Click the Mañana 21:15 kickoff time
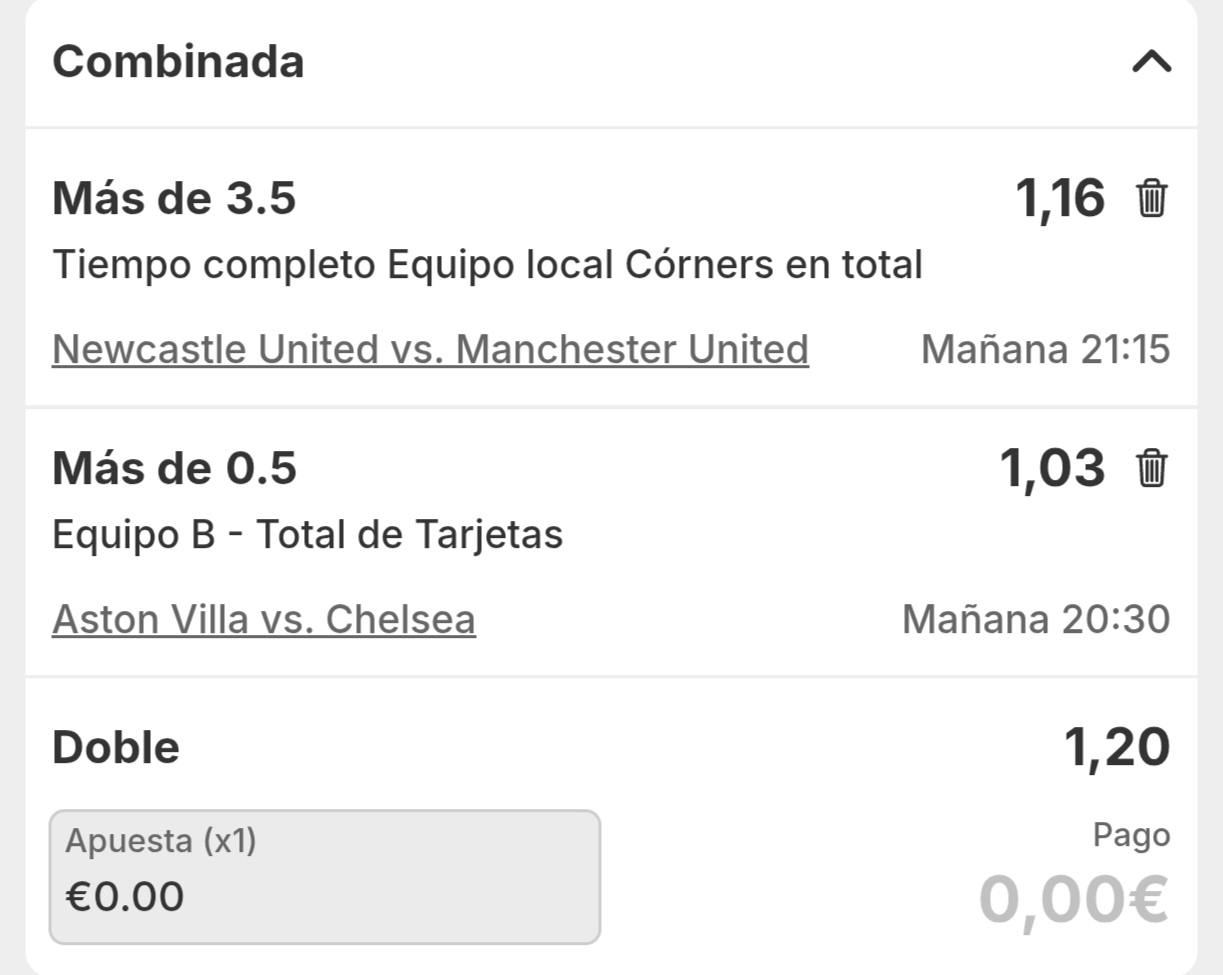The image size is (1223, 975). [x=1045, y=350]
